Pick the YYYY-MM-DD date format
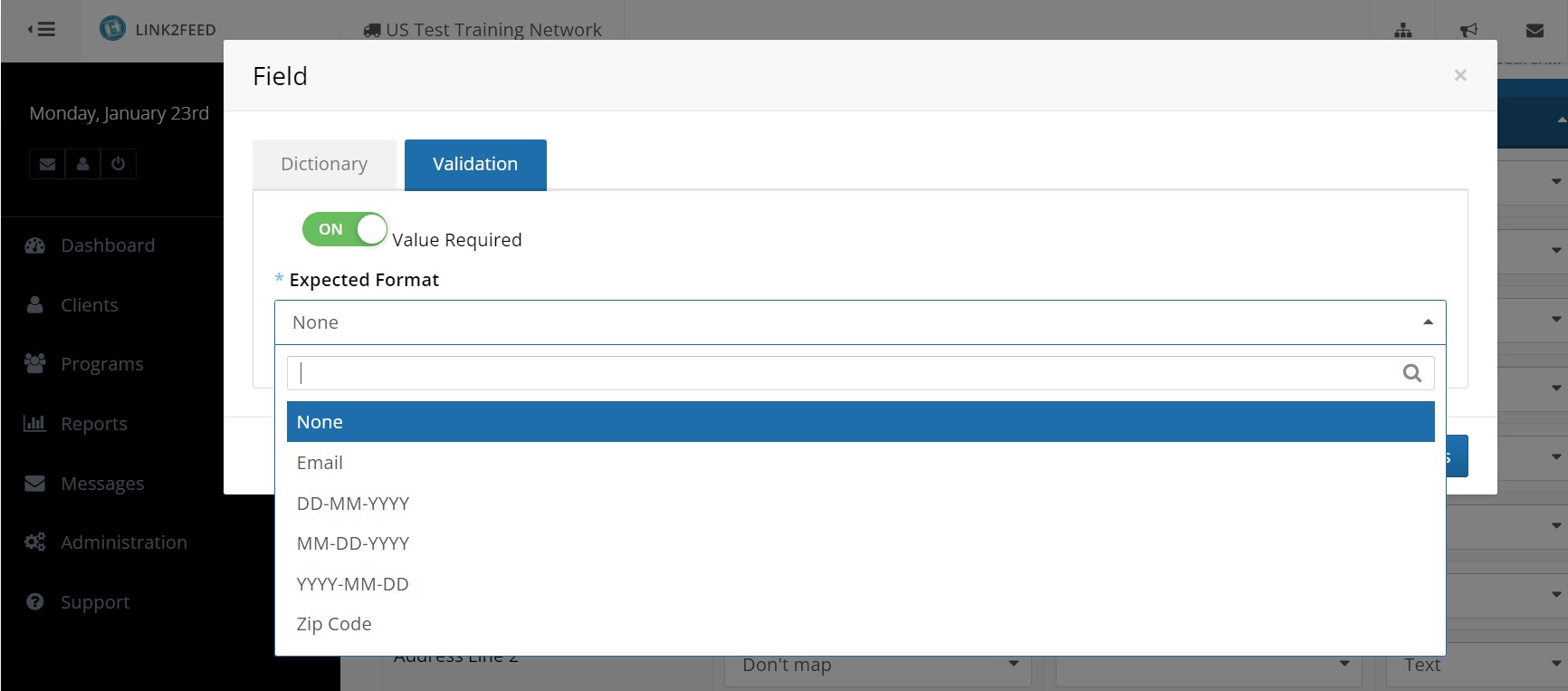The image size is (1568, 691). coord(352,584)
